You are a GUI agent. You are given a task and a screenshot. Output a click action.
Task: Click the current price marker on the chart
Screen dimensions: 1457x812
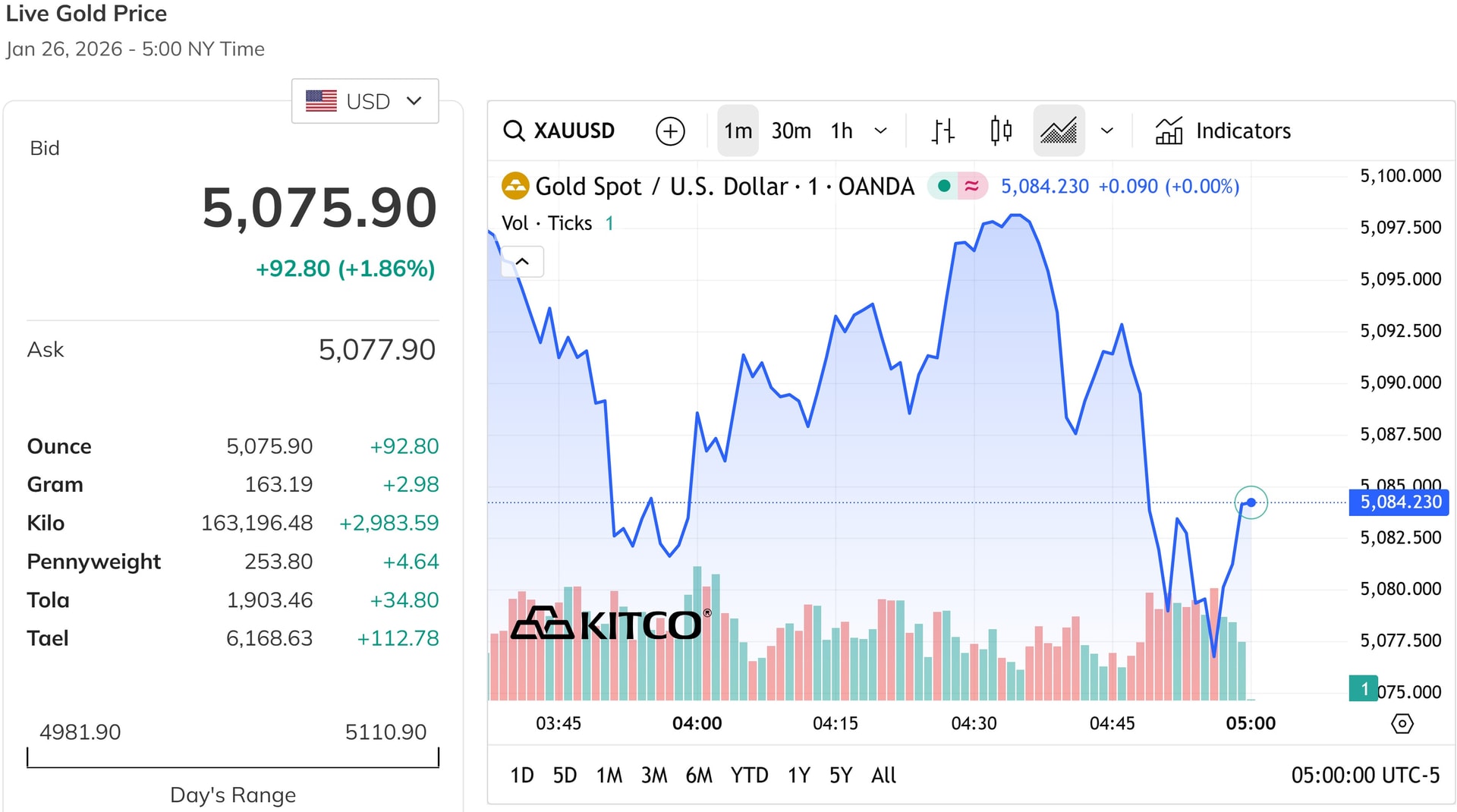1251,502
